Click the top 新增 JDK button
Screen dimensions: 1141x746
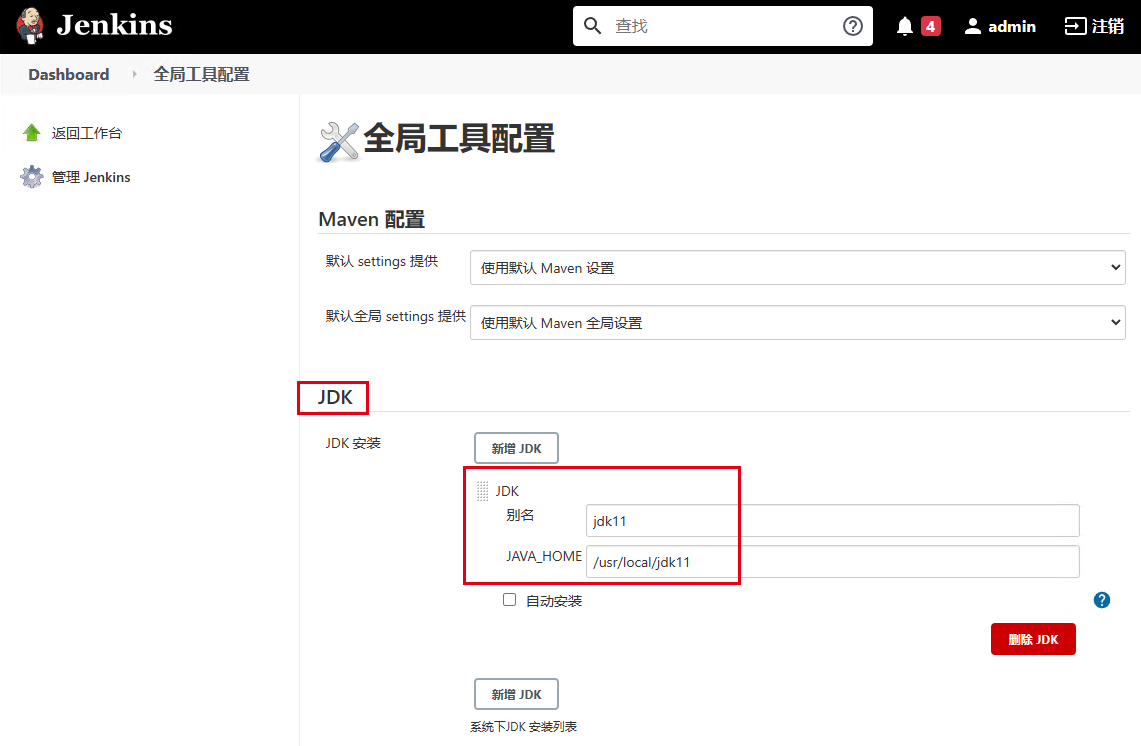tap(516, 448)
